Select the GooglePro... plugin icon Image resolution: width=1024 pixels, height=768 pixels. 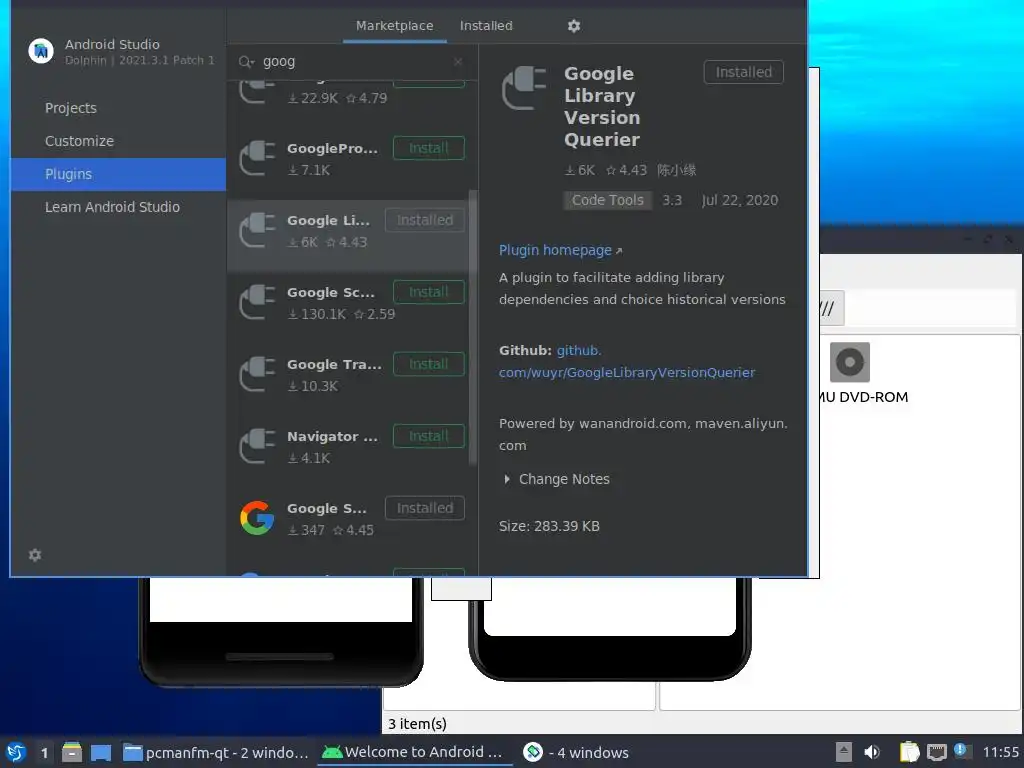[257, 158]
